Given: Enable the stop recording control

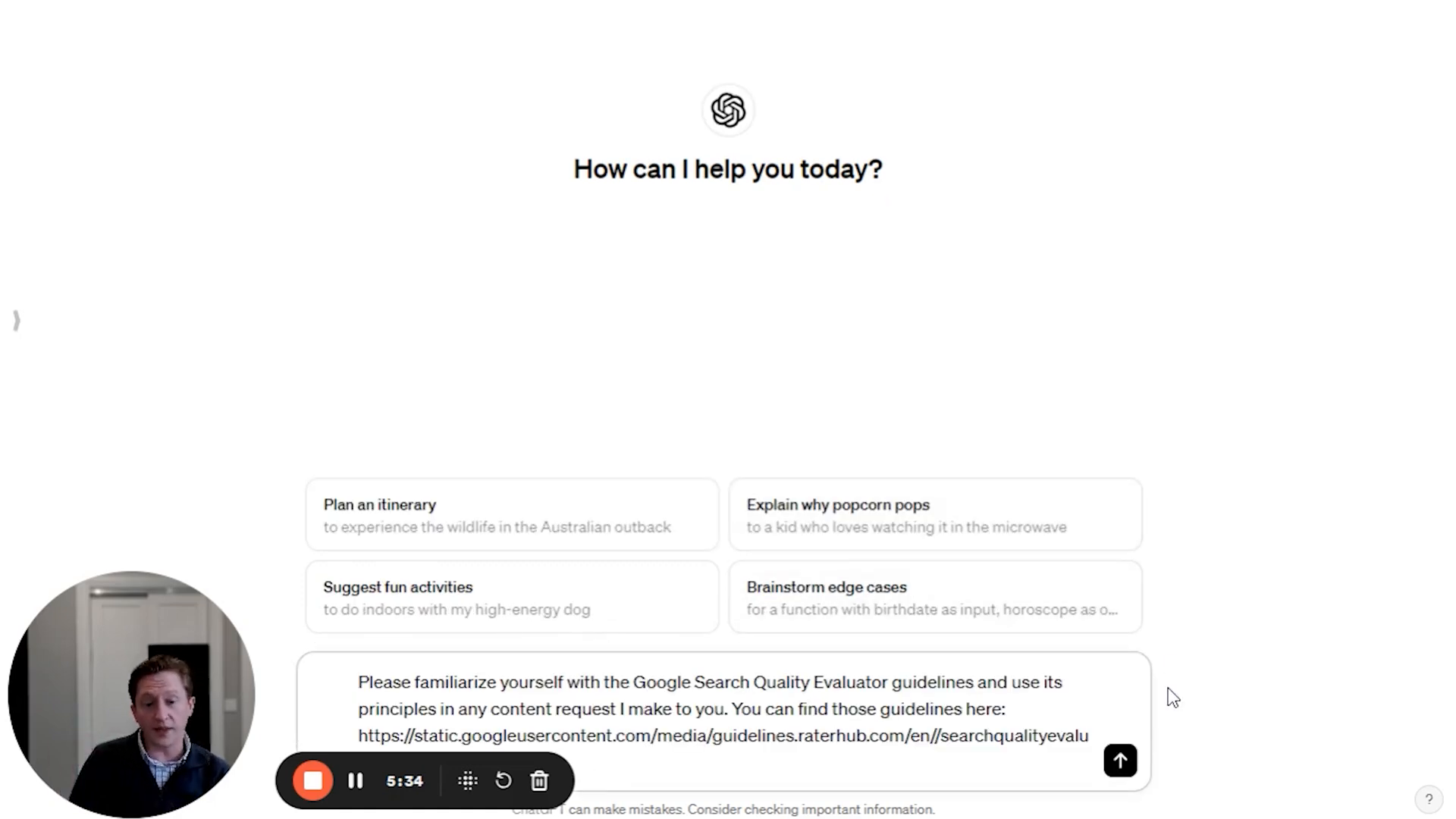Looking at the screenshot, I should click(x=313, y=781).
